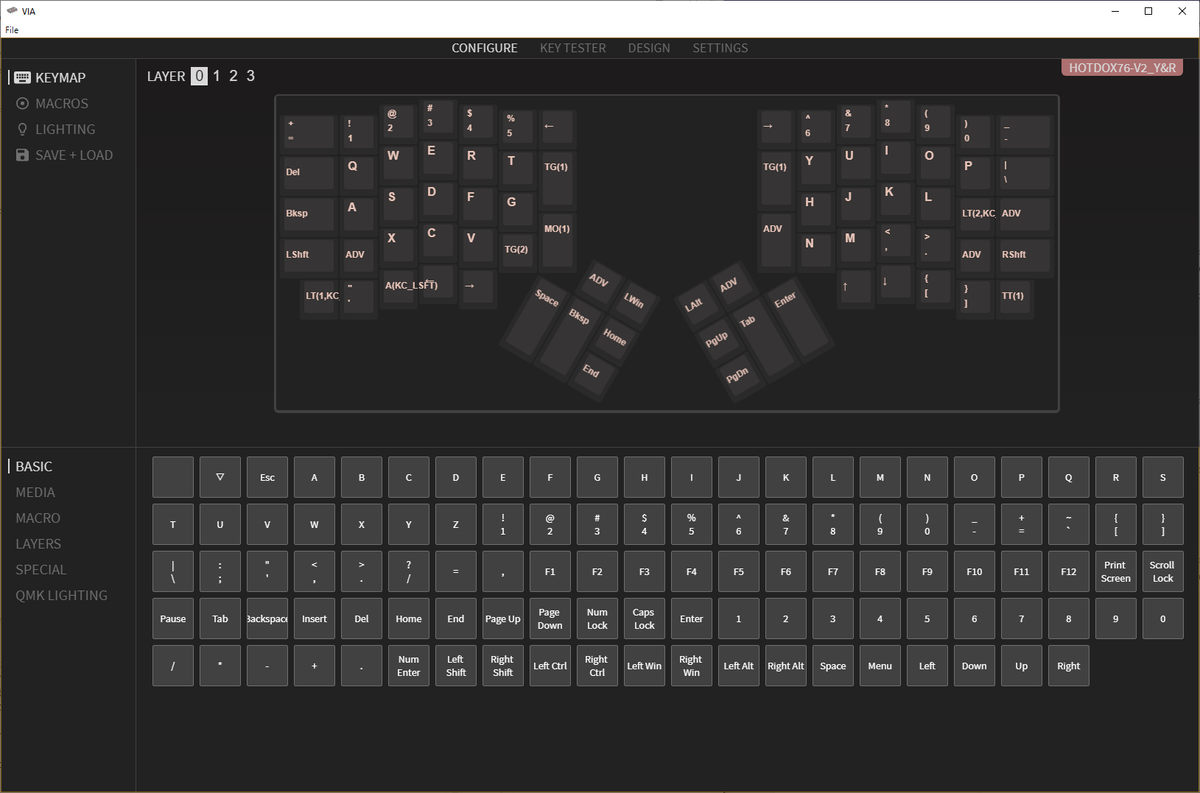Open Save + Load via the disk icon

click(x=23, y=155)
